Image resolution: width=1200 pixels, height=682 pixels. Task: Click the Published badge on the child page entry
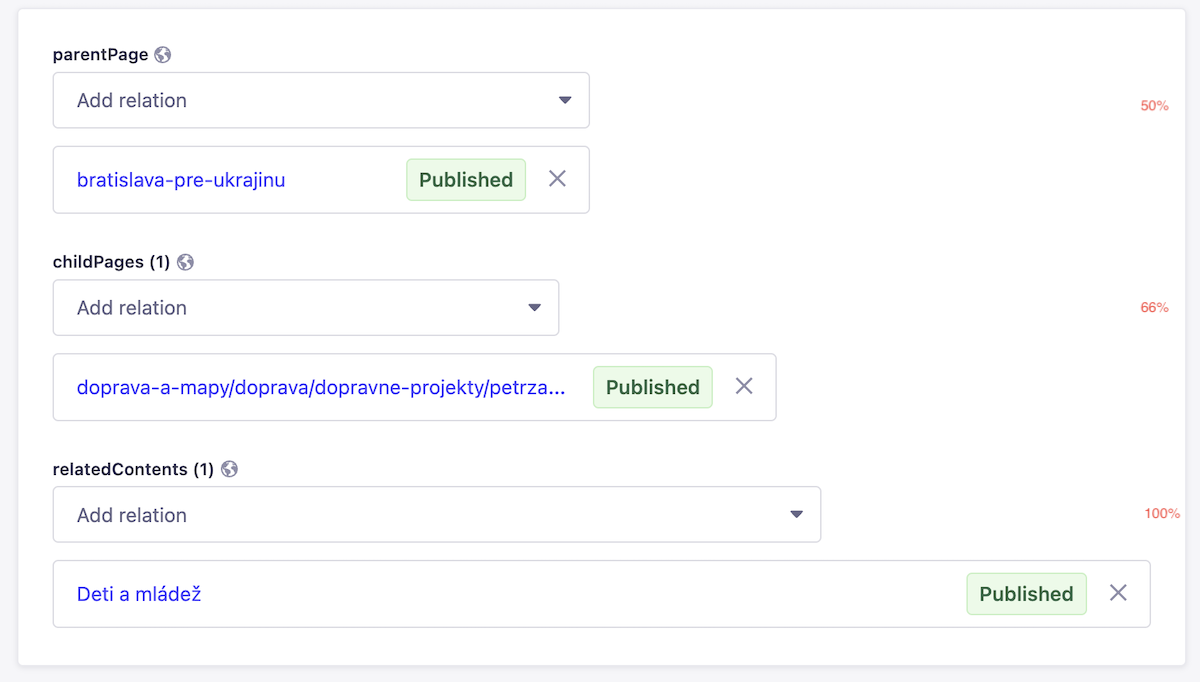coord(652,387)
